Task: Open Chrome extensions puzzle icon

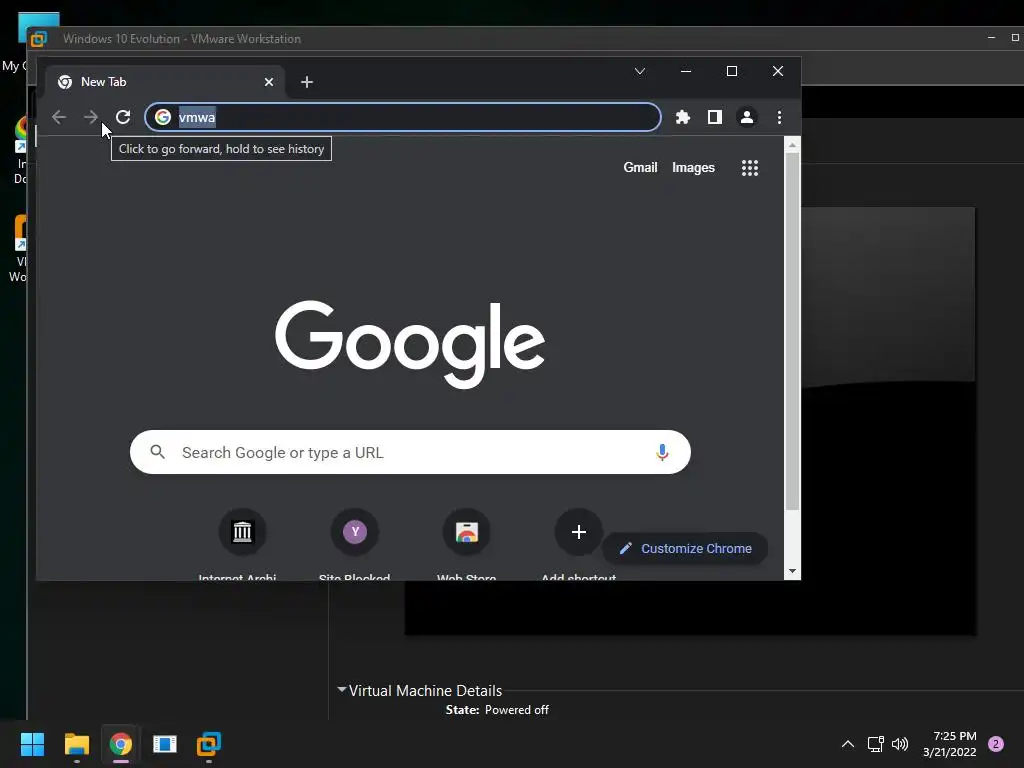Action: tap(682, 117)
